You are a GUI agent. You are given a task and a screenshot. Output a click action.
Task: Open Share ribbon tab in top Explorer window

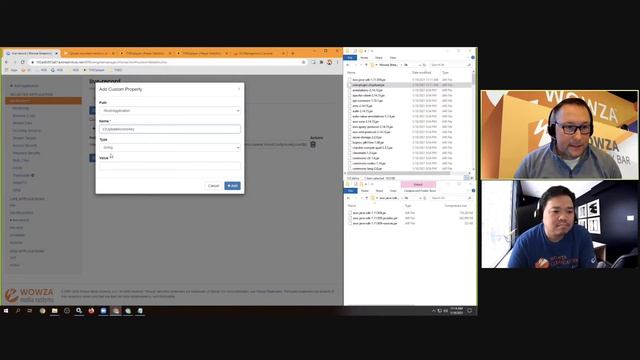click(379, 58)
